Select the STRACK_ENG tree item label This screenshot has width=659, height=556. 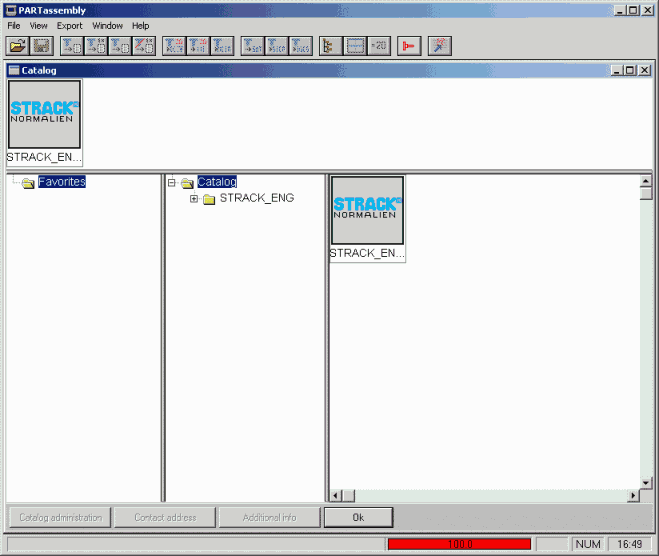[257, 198]
